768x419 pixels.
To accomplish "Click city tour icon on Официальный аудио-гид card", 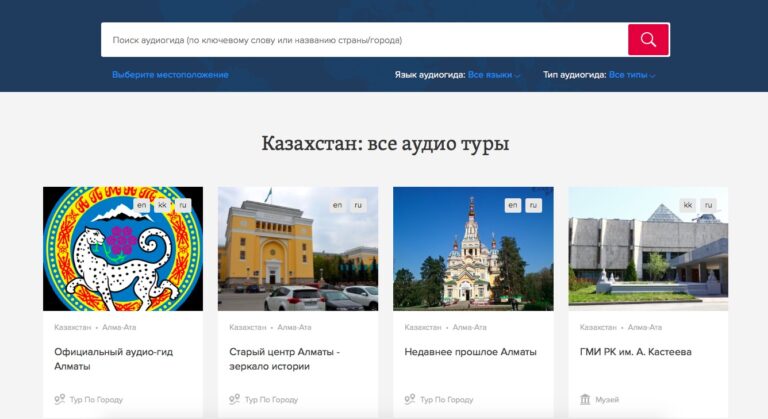I will 60,399.
